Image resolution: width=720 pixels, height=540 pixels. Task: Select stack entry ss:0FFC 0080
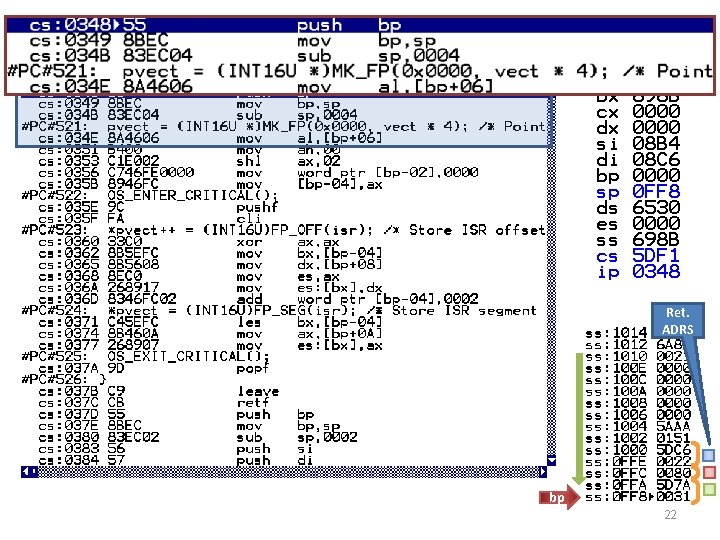(x=638, y=473)
